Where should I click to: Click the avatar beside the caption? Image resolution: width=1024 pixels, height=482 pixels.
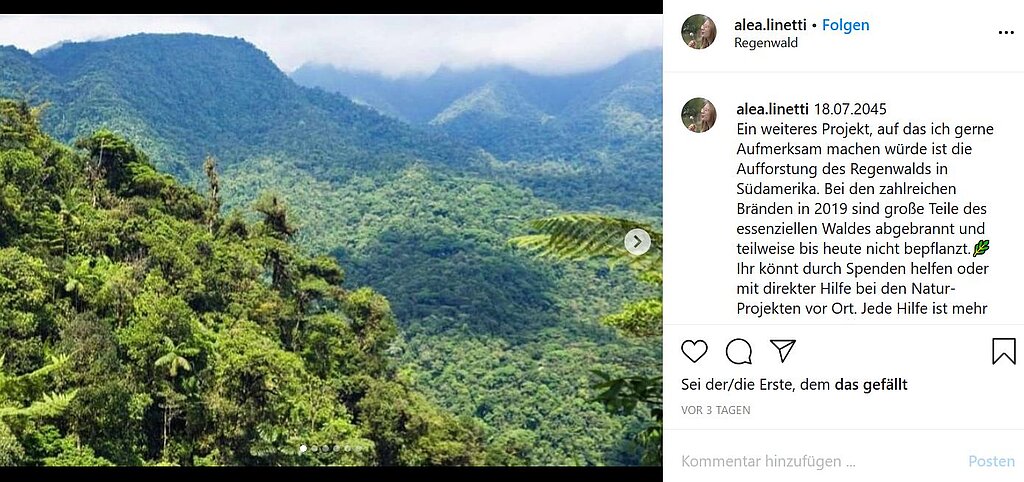(x=699, y=115)
